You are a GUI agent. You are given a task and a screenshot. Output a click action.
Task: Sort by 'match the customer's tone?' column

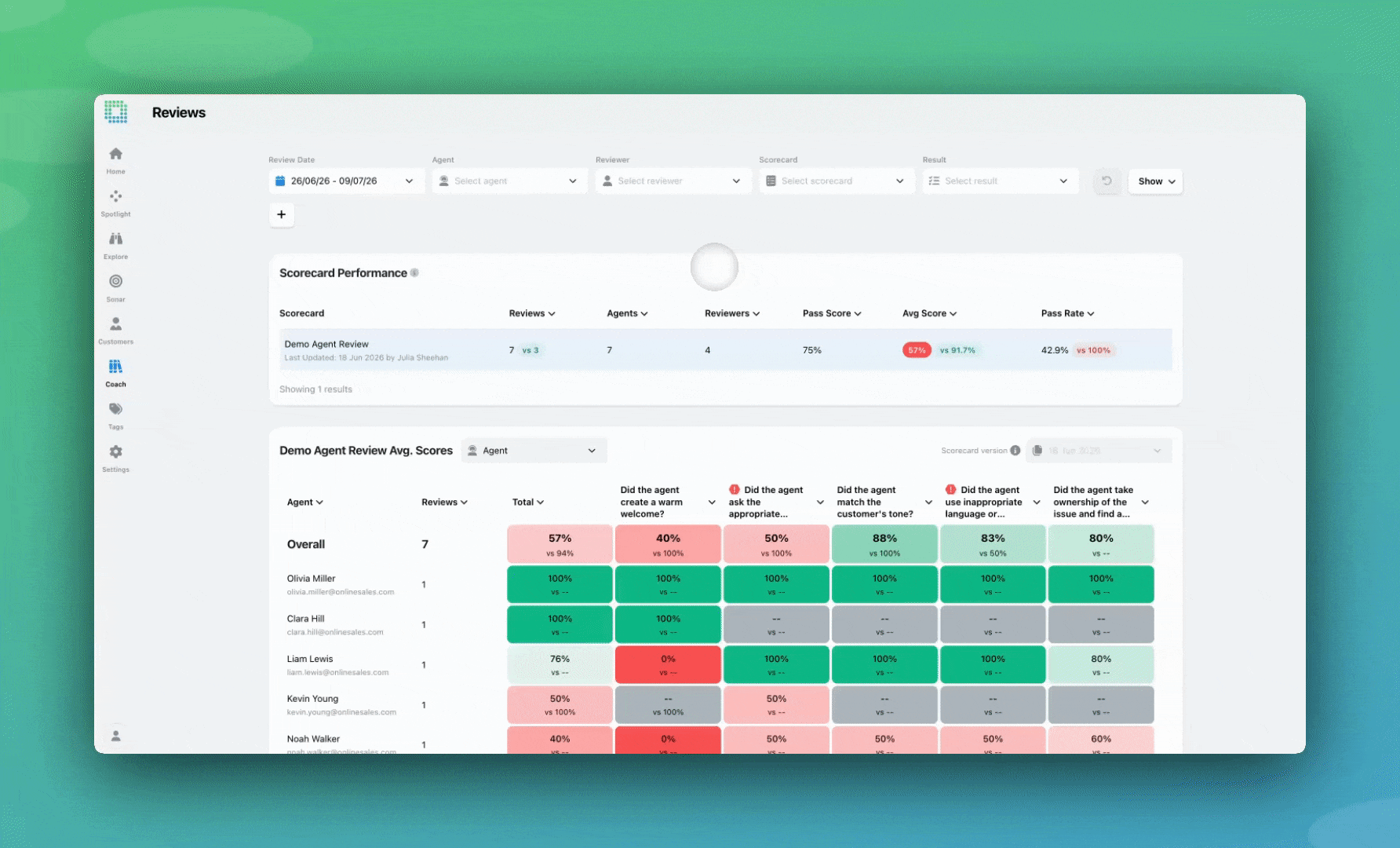pos(884,502)
